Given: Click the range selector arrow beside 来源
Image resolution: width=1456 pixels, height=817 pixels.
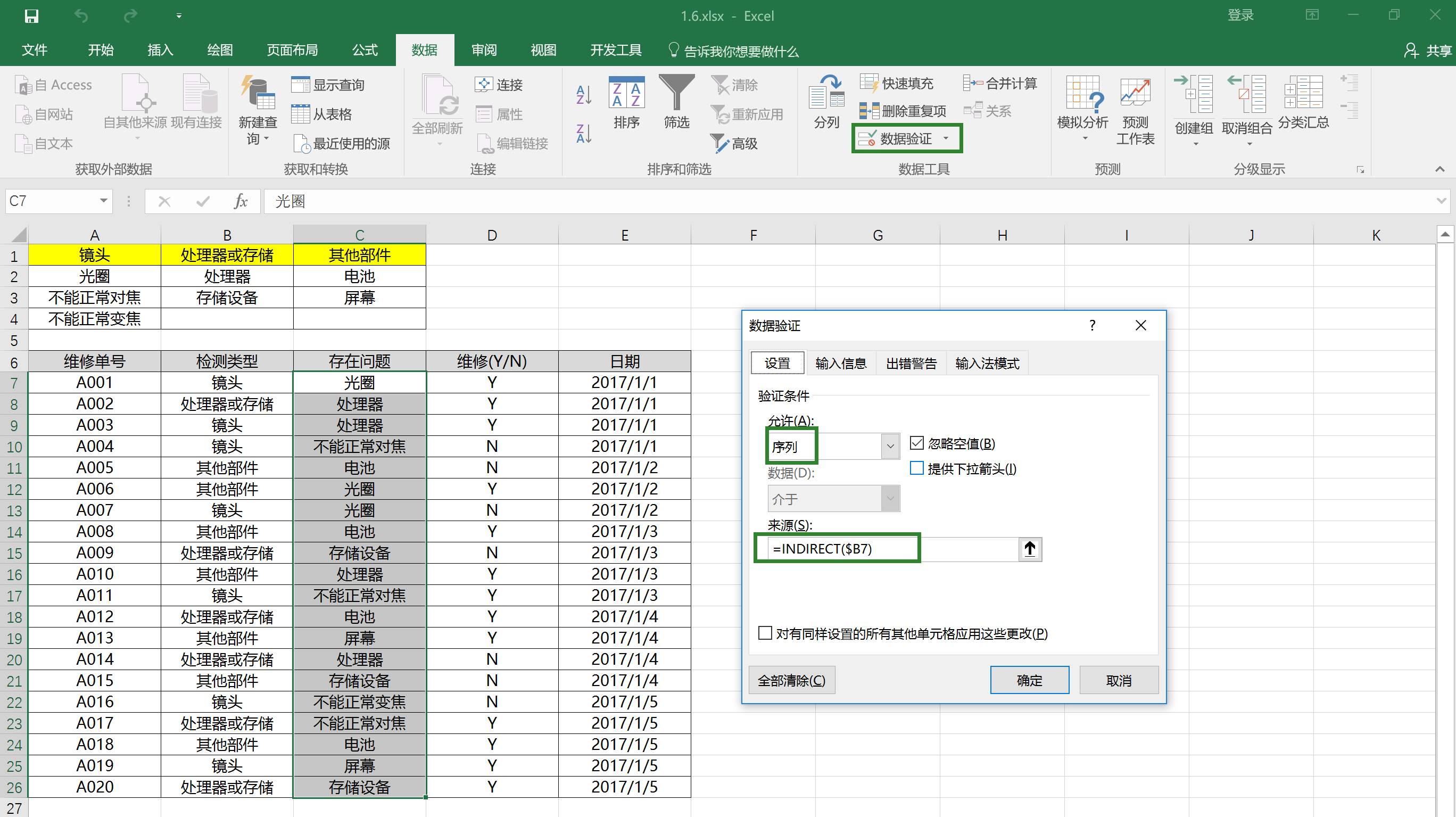Looking at the screenshot, I should pos(1030,549).
